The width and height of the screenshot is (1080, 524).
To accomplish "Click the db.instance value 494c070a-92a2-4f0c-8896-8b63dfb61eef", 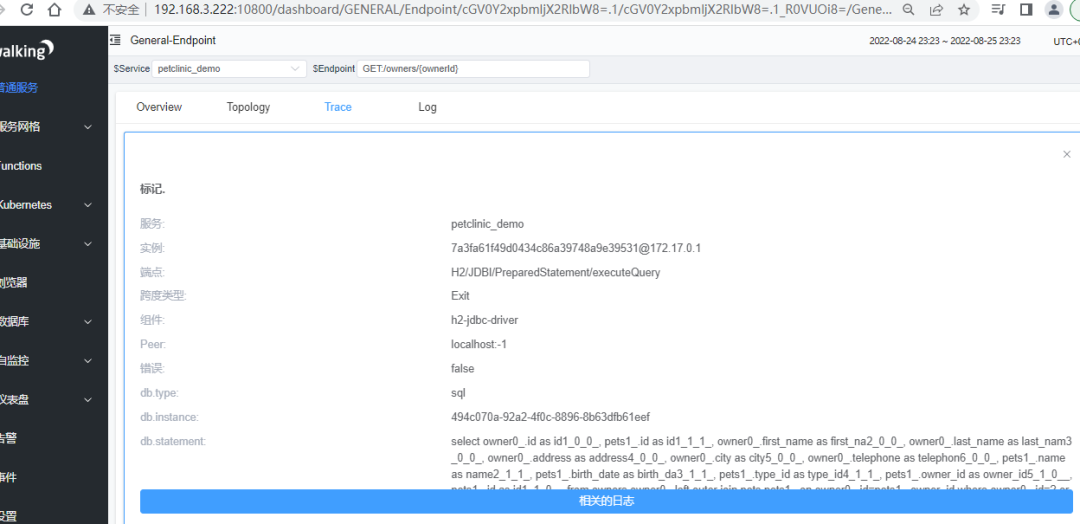I will pos(550,417).
